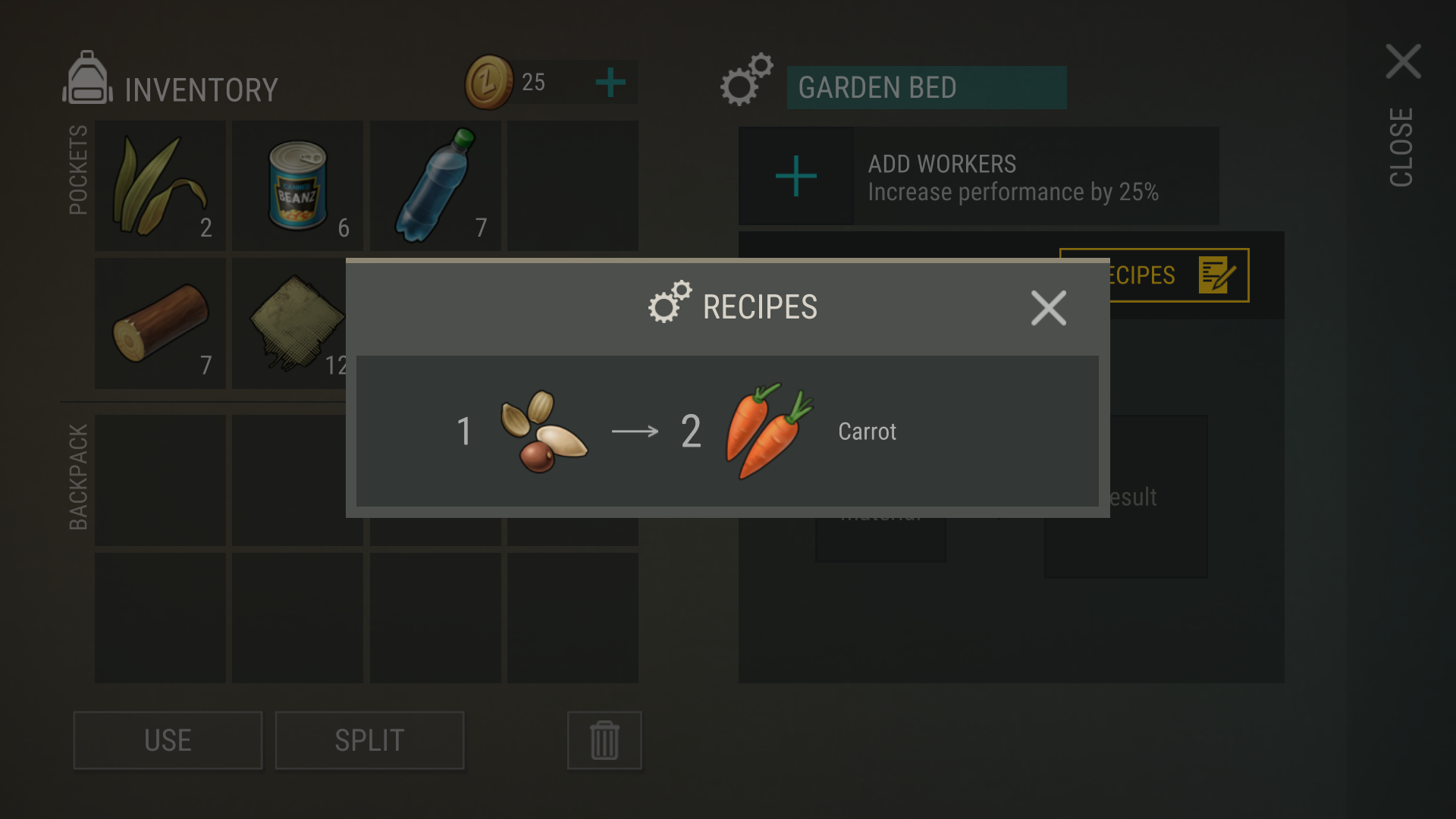The width and height of the screenshot is (1456, 819).
Task: Click the Add Workers plus button
Action: 796,176
